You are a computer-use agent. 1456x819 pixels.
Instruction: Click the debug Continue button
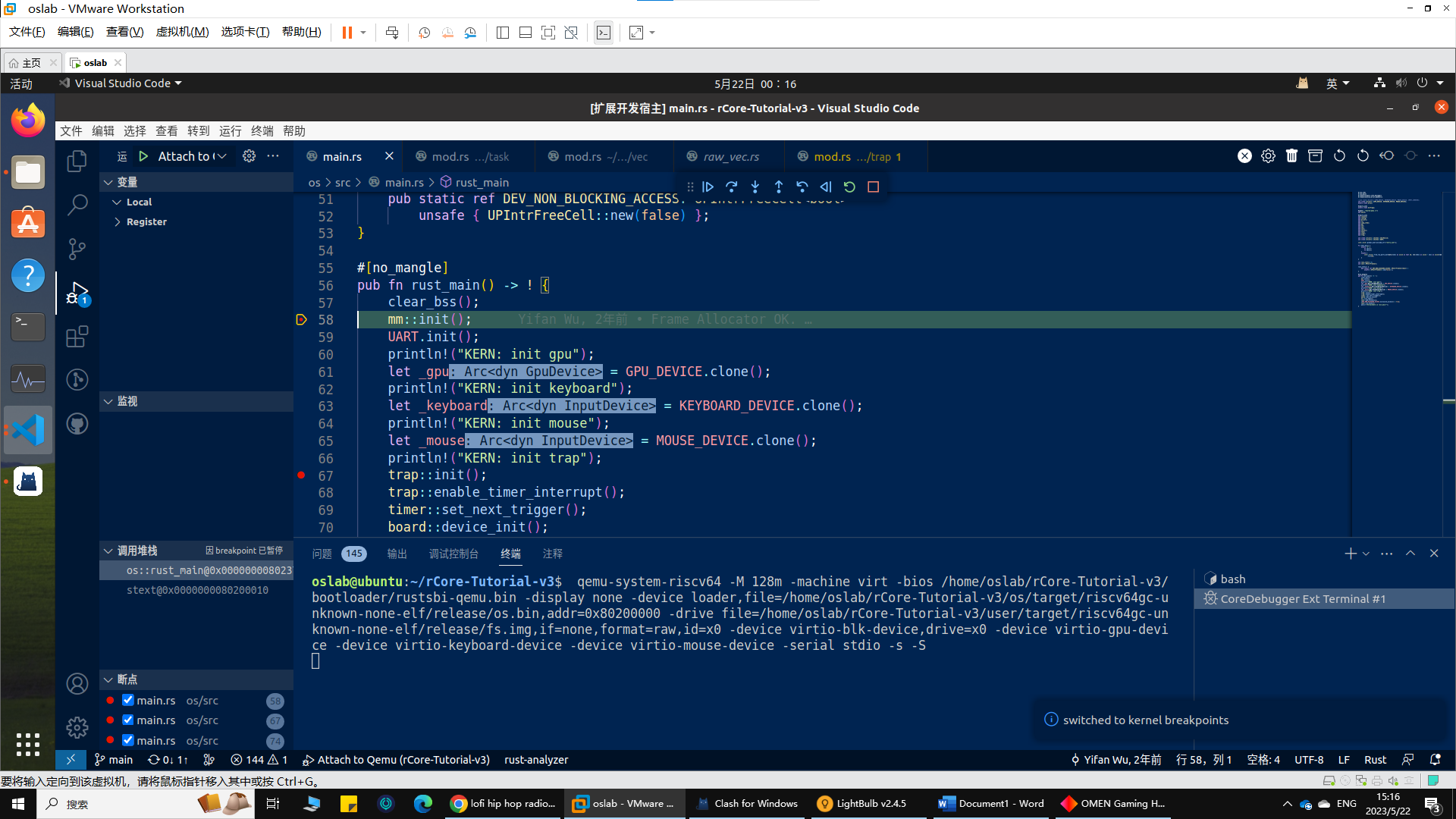(x=708, y=187)
